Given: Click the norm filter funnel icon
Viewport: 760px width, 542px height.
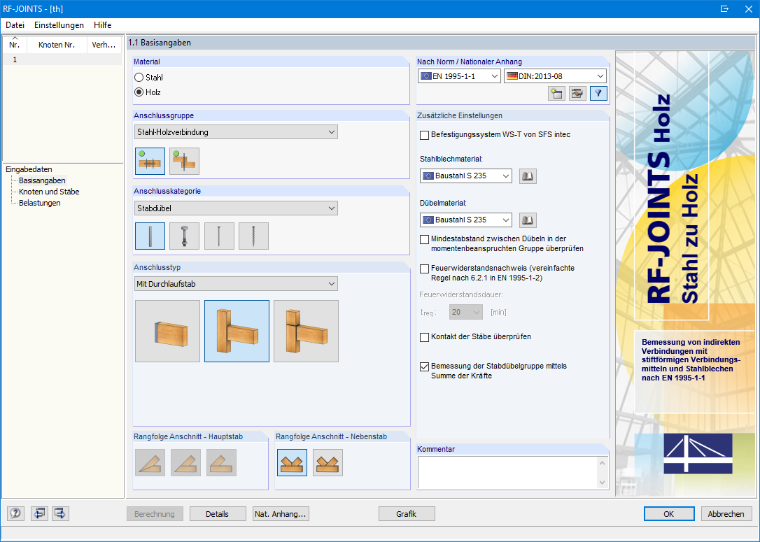Looking at the screenshot, I should (x=599, y=94).
